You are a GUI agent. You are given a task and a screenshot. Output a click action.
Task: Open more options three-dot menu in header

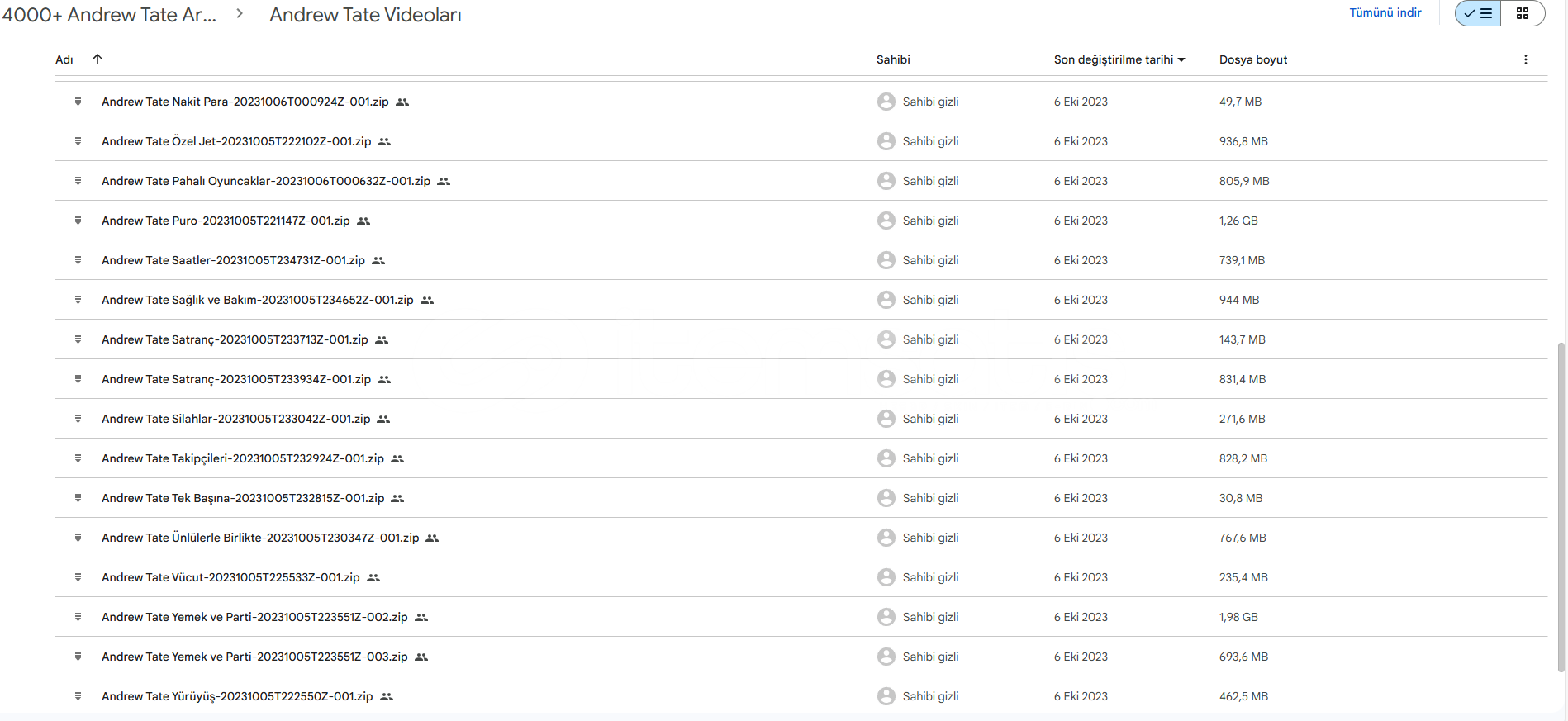pyautogui.click(x=1525, y=59)
